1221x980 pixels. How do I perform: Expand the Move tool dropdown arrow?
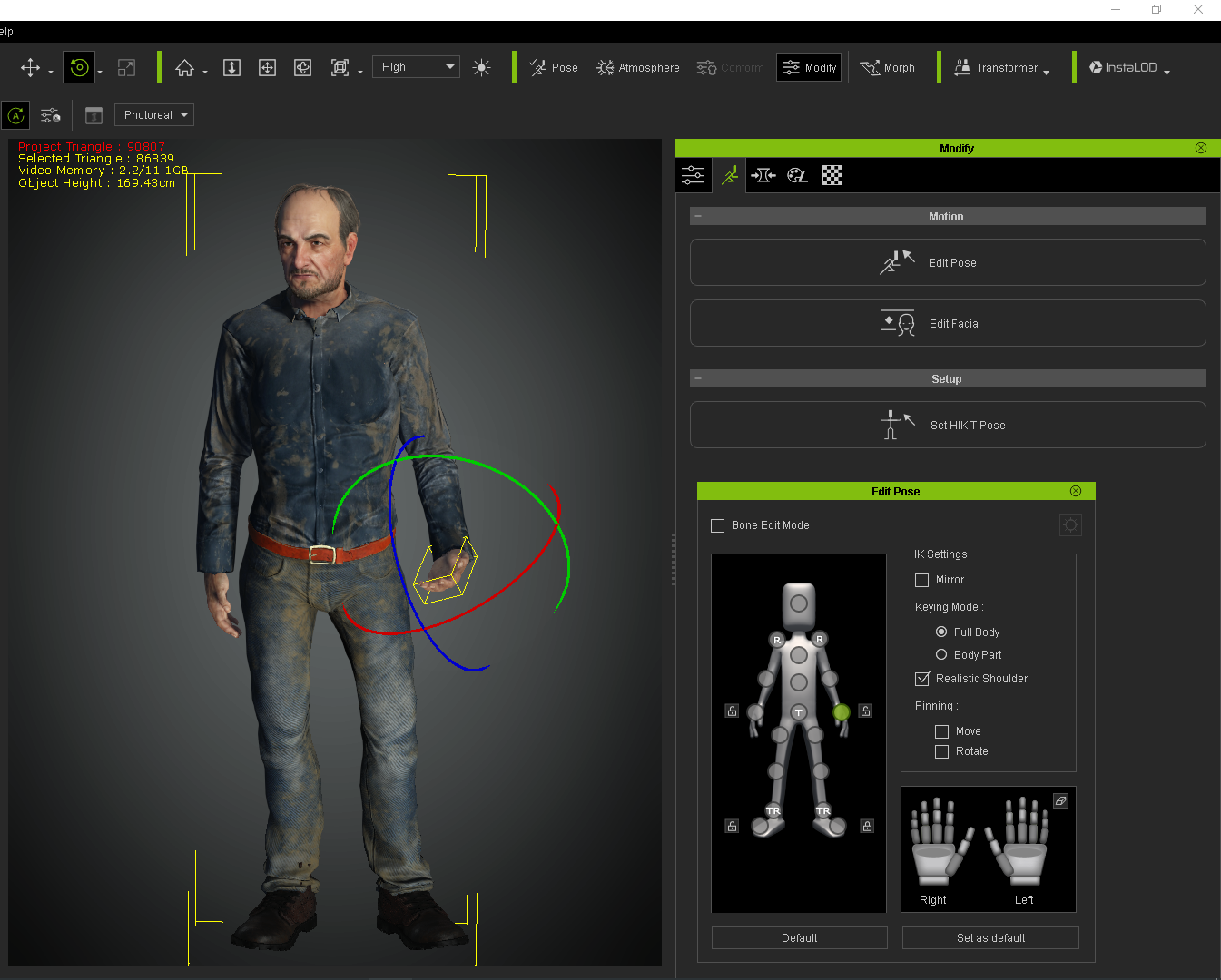[x=51, y=73]
